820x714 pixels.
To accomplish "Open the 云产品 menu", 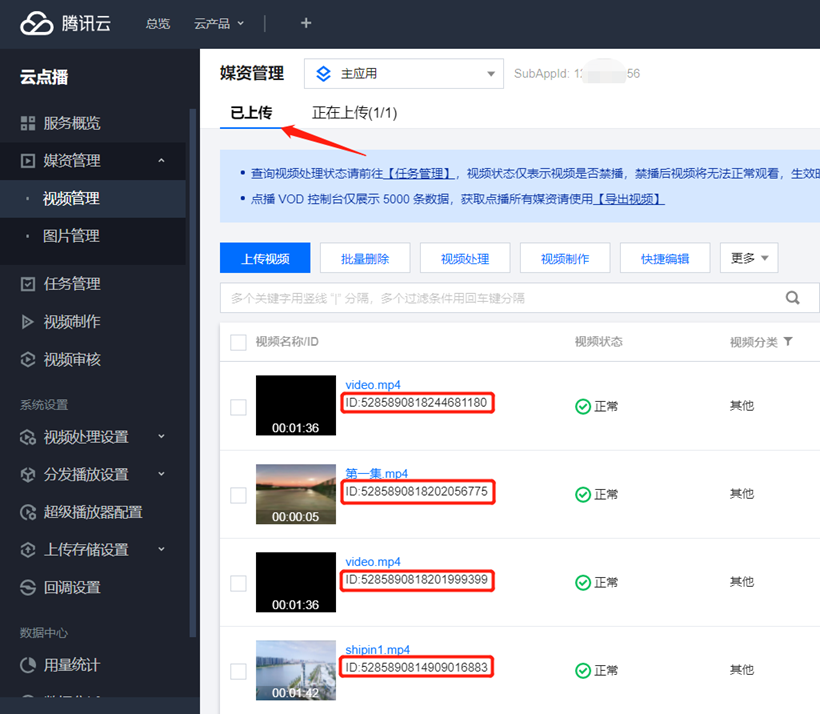I will click(218, 23).
